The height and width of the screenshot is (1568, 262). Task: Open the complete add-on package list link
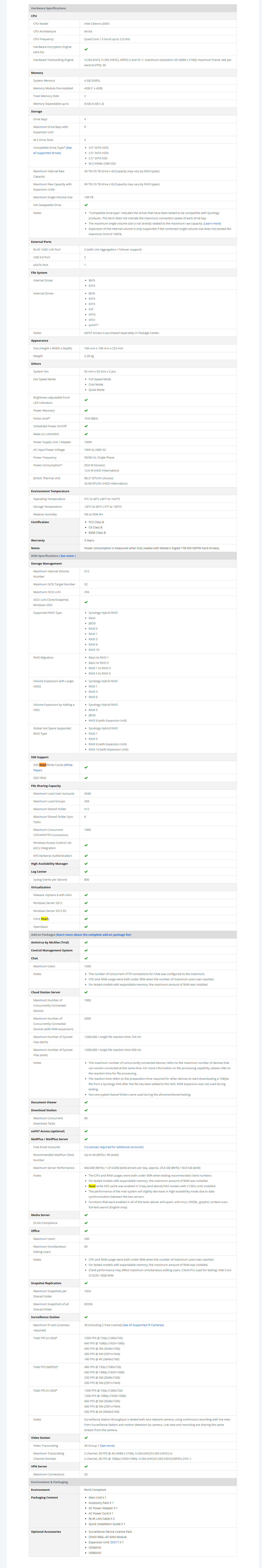pyautogui.click(x=93, y=934)
